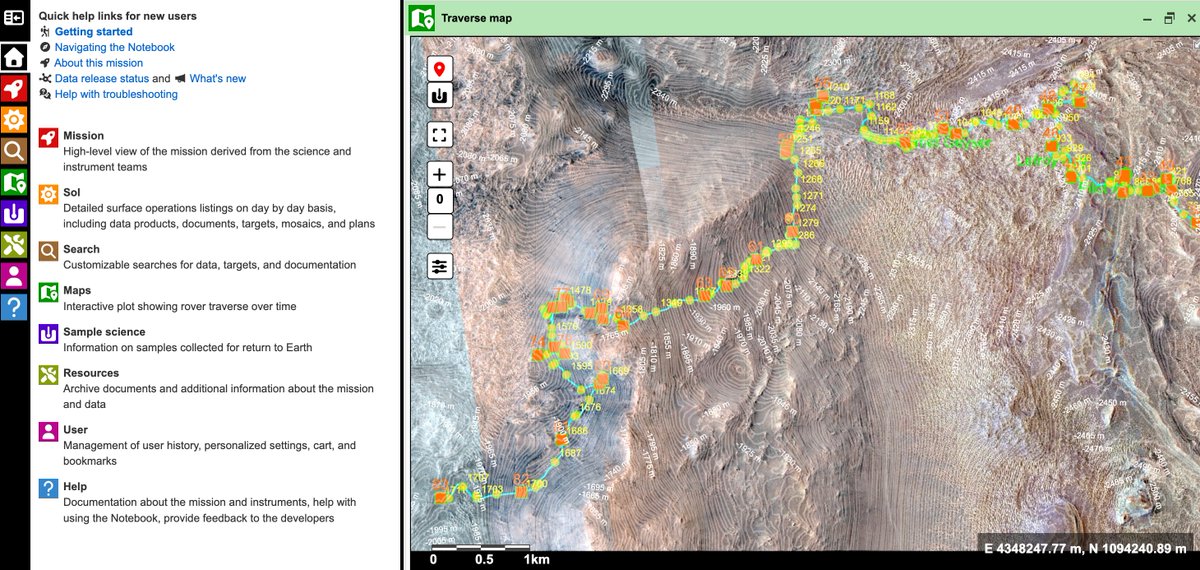Zoom in on the traverse map
1200x570 pixels.
(x=440, y=173)
